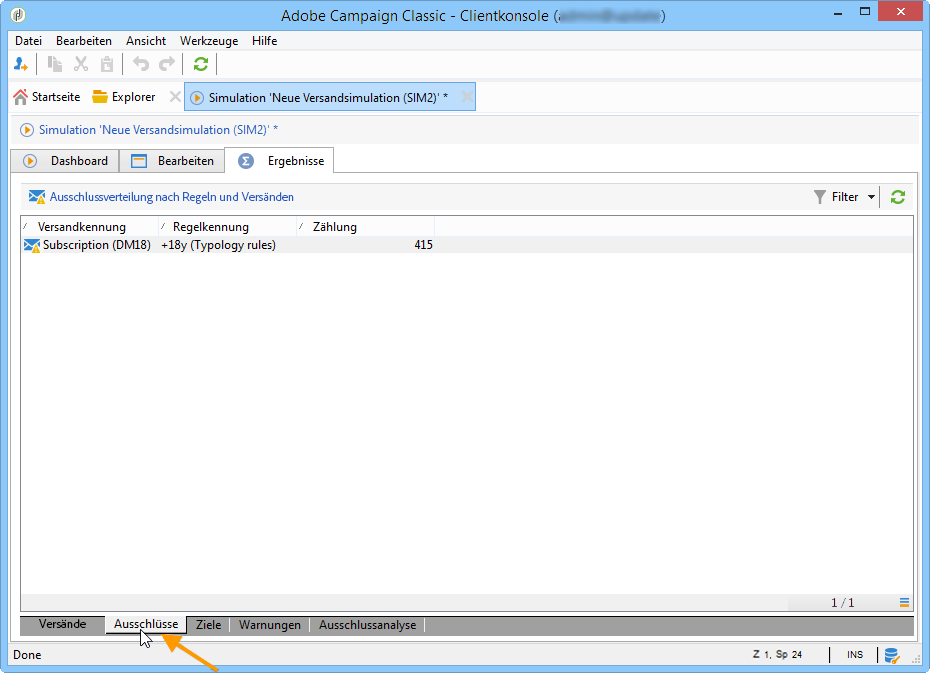Open the Bearbeiten menu
Image resolution: width=950 pixels, height=693 pixels.
point(84,41)
